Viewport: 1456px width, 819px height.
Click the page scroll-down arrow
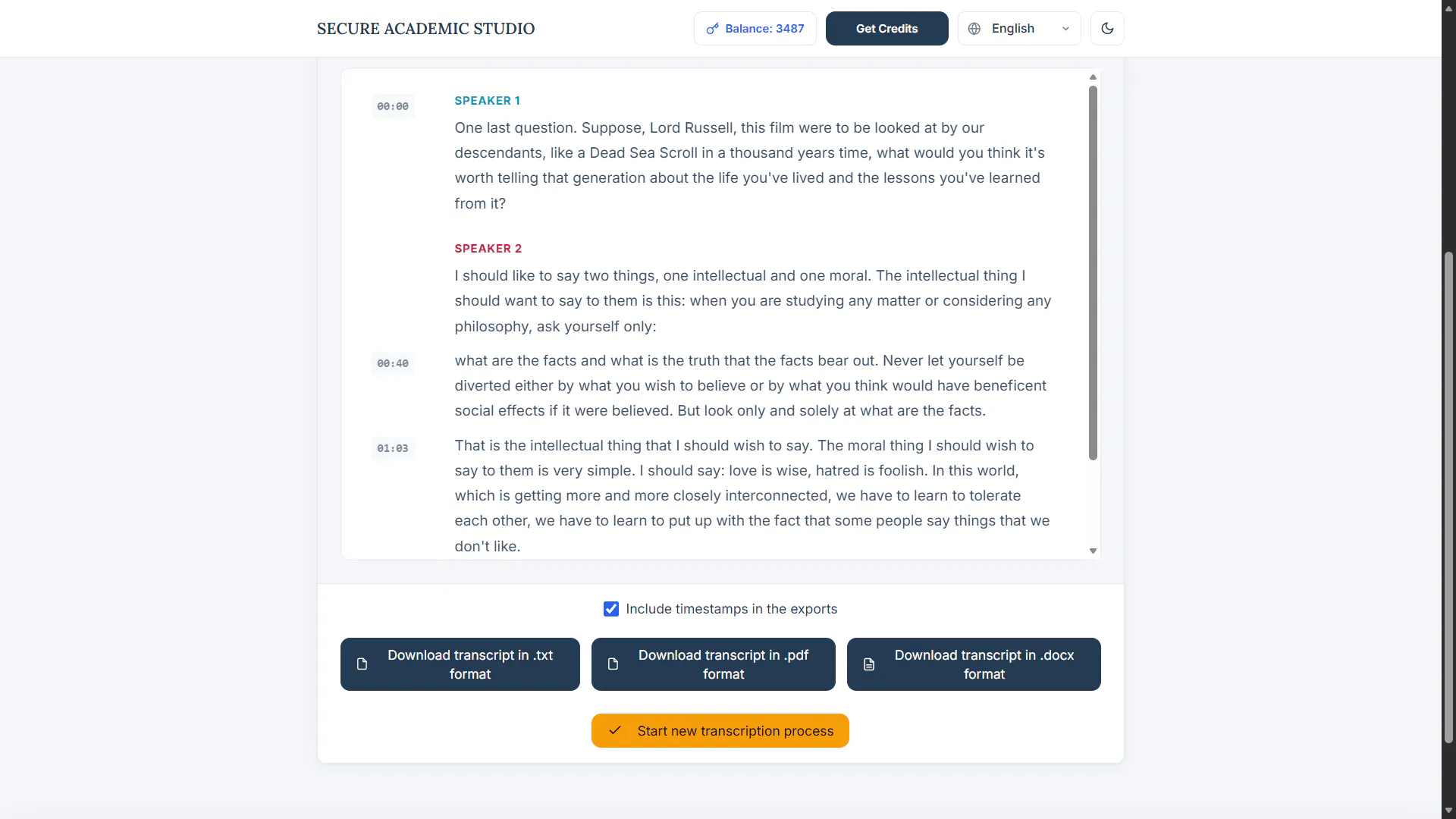coord(1448,811)
